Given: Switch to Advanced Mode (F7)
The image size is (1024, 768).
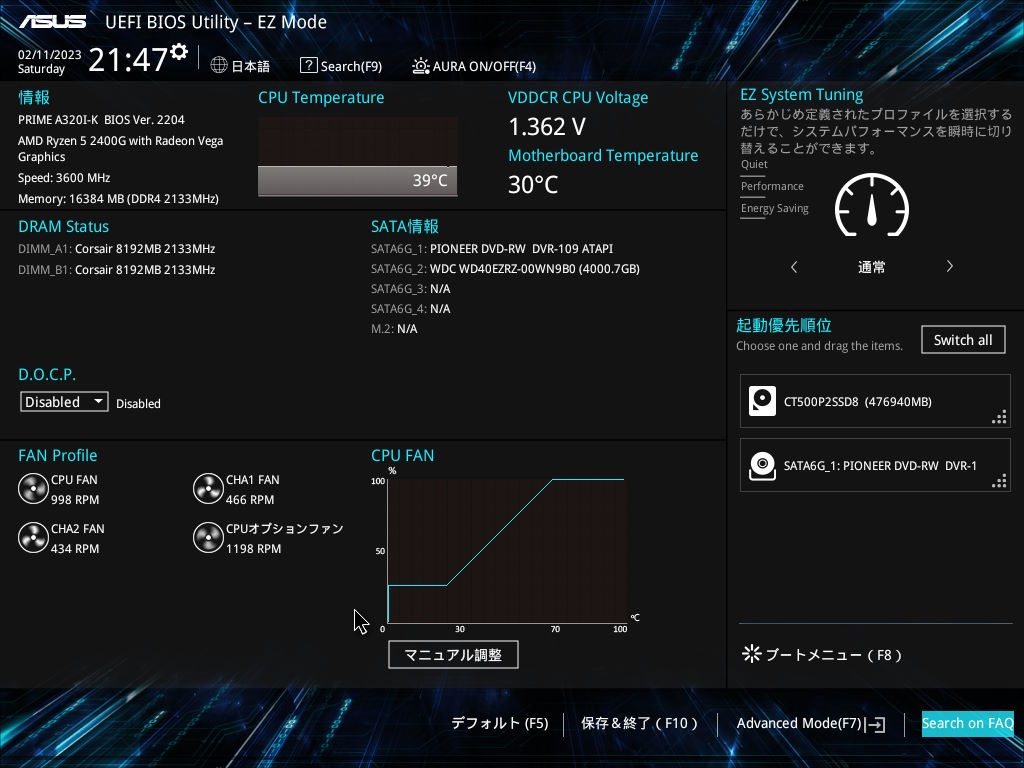Looking at the screenshot, I should tap(811, 724).
